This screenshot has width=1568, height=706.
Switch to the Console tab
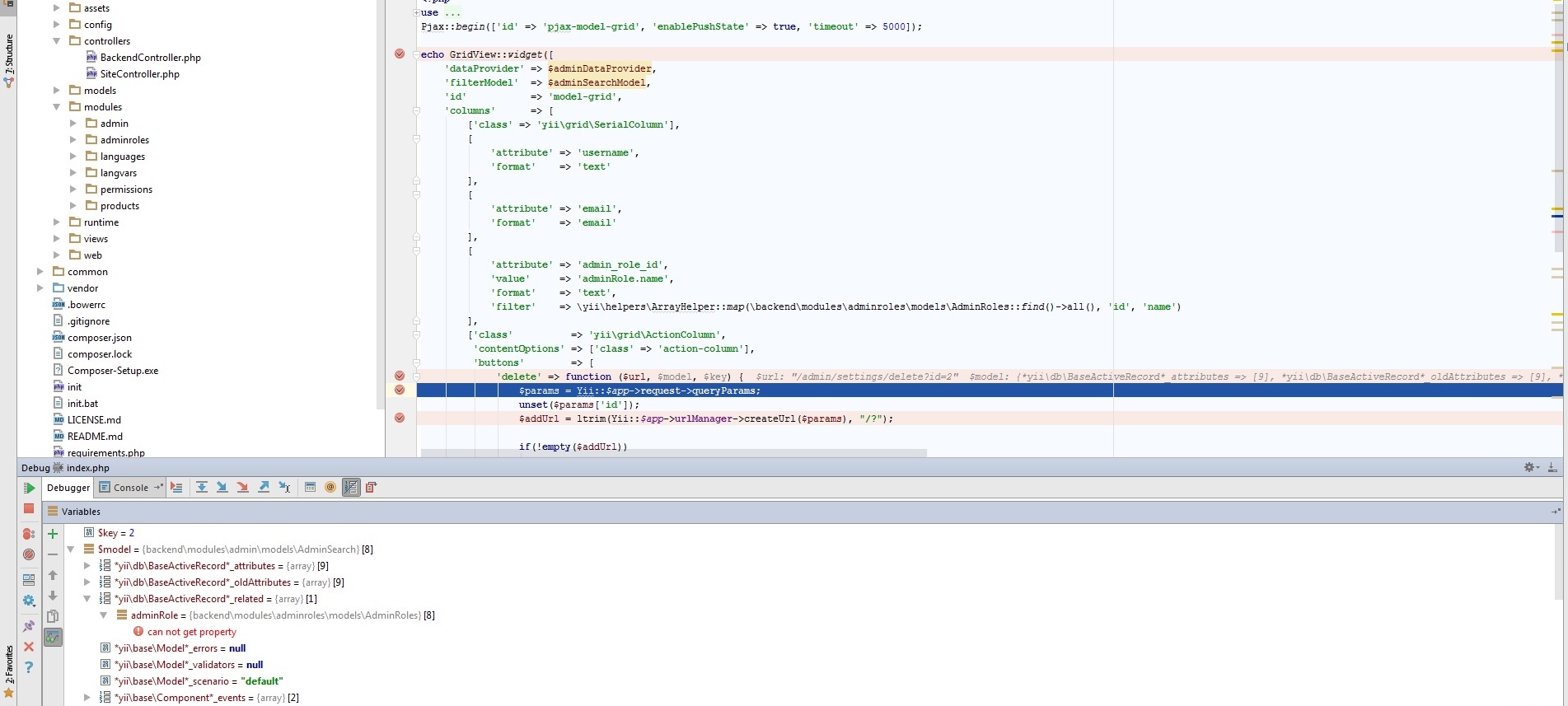click(x=130, y=488)
